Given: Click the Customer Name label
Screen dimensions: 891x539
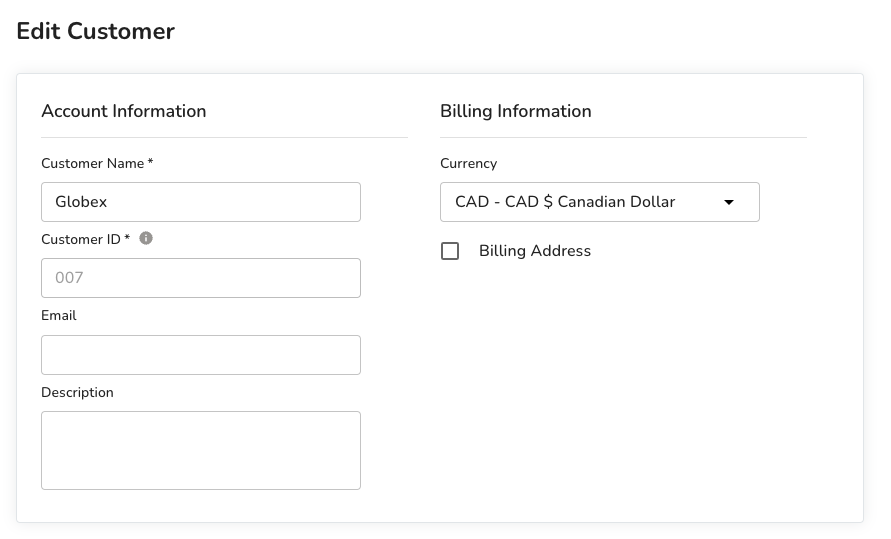Looking at the screenshot, I should [x=92, y=163].
